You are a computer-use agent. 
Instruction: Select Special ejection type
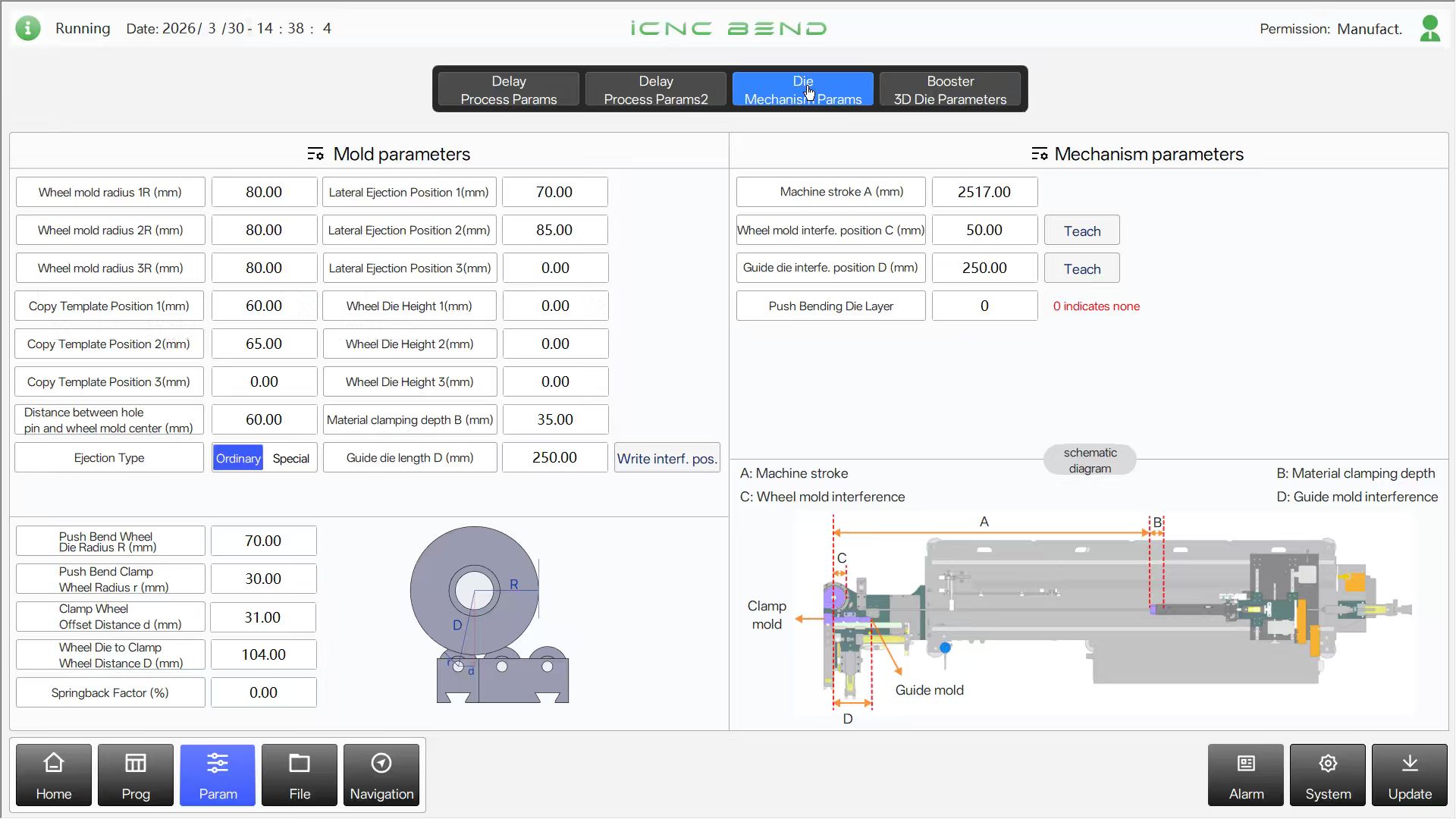pos(290,458)
